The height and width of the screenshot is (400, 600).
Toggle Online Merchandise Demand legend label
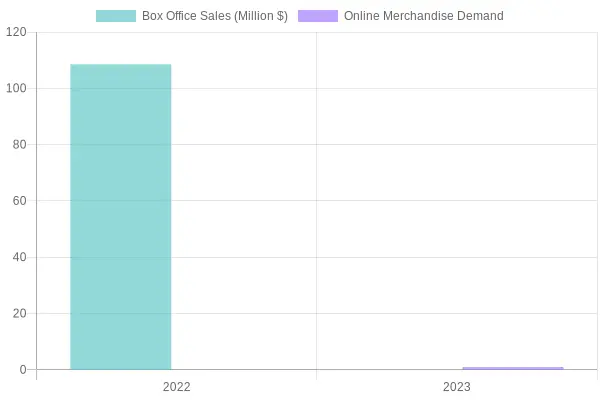click(x=424, y=16)
